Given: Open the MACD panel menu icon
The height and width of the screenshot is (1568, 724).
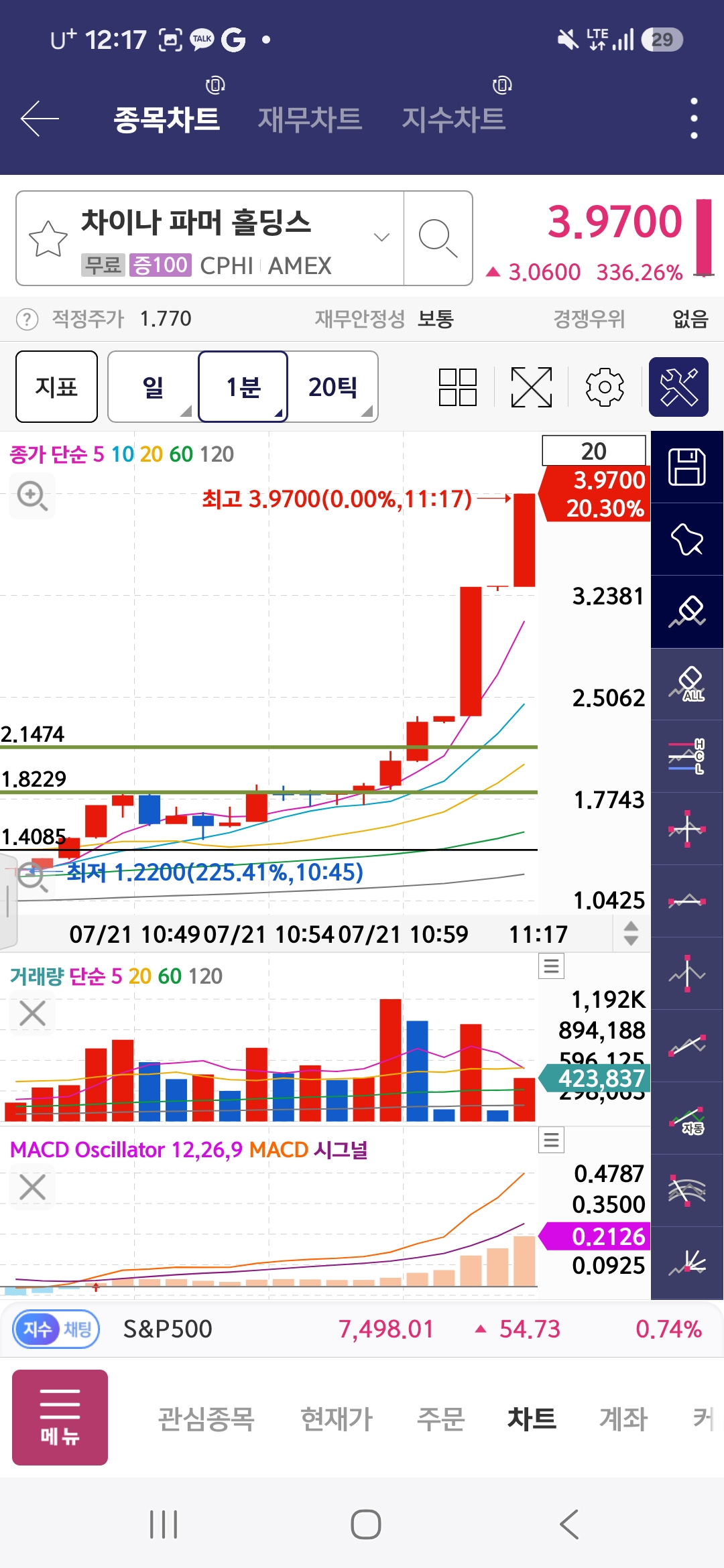Looking at the screenshot, I should (x=552, y=1140).
